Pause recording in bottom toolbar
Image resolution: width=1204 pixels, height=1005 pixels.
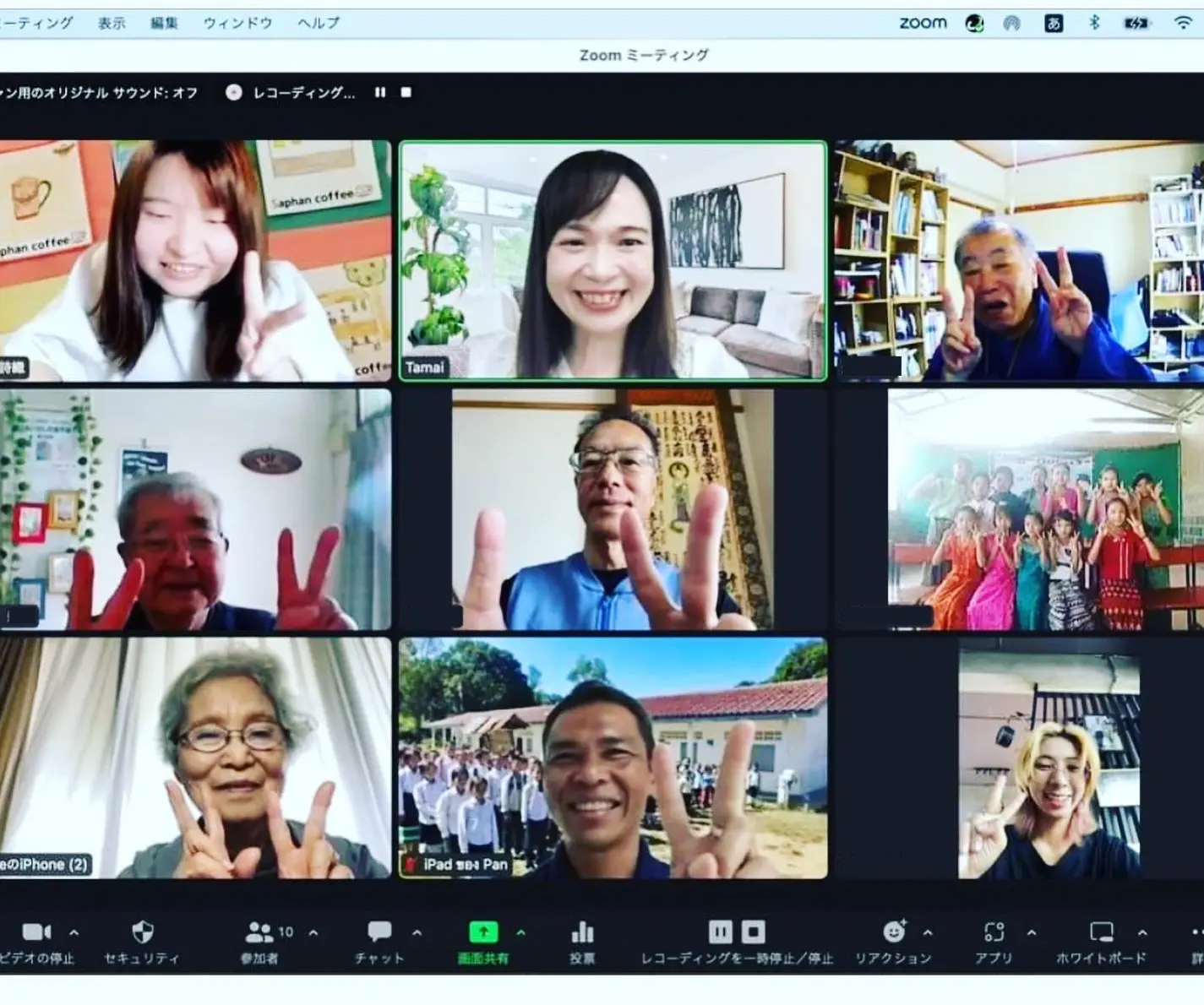pyautogui.click(x=720, y=932)
